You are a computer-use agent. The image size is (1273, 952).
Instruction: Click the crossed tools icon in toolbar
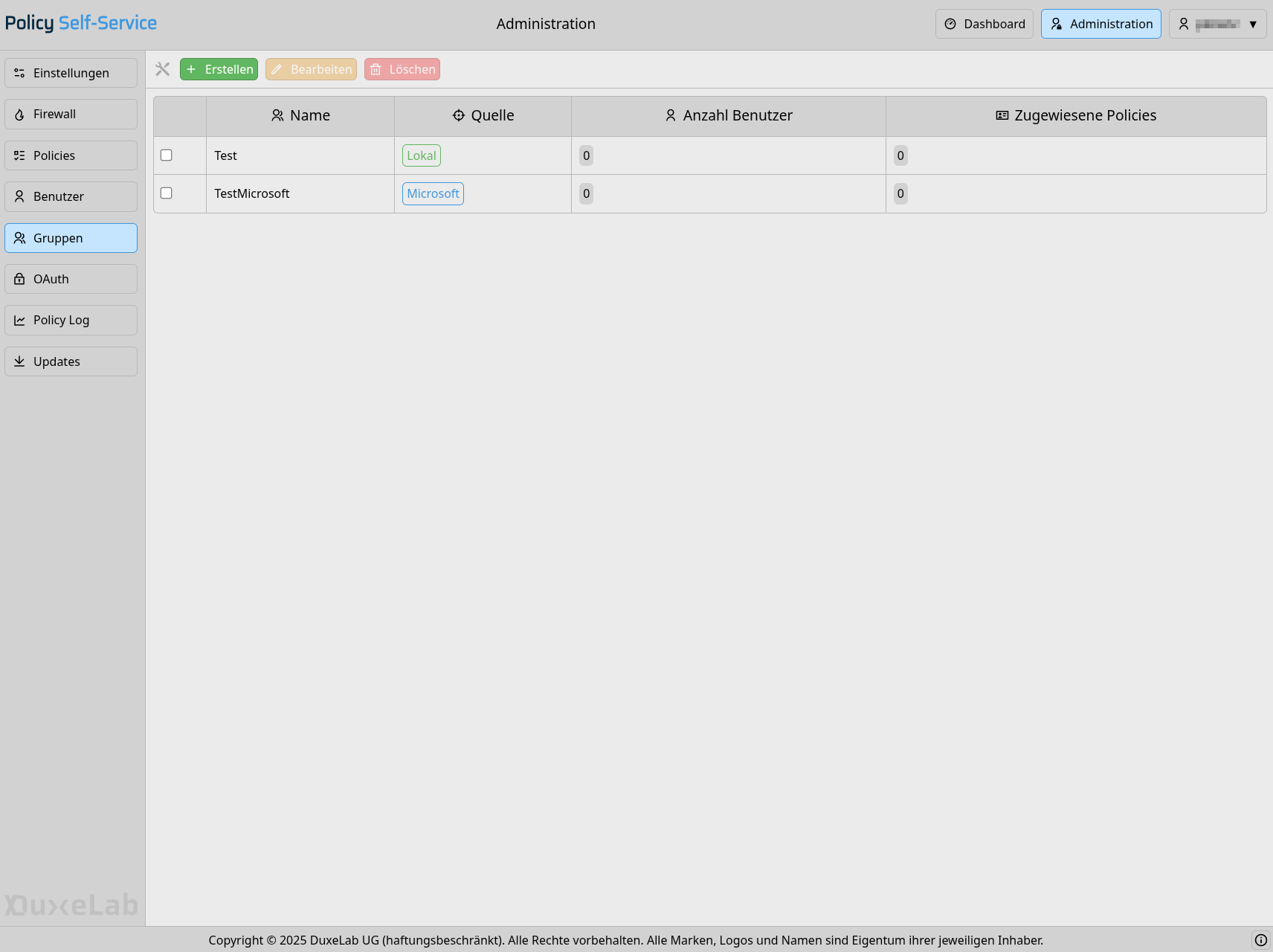coord(162,69)
